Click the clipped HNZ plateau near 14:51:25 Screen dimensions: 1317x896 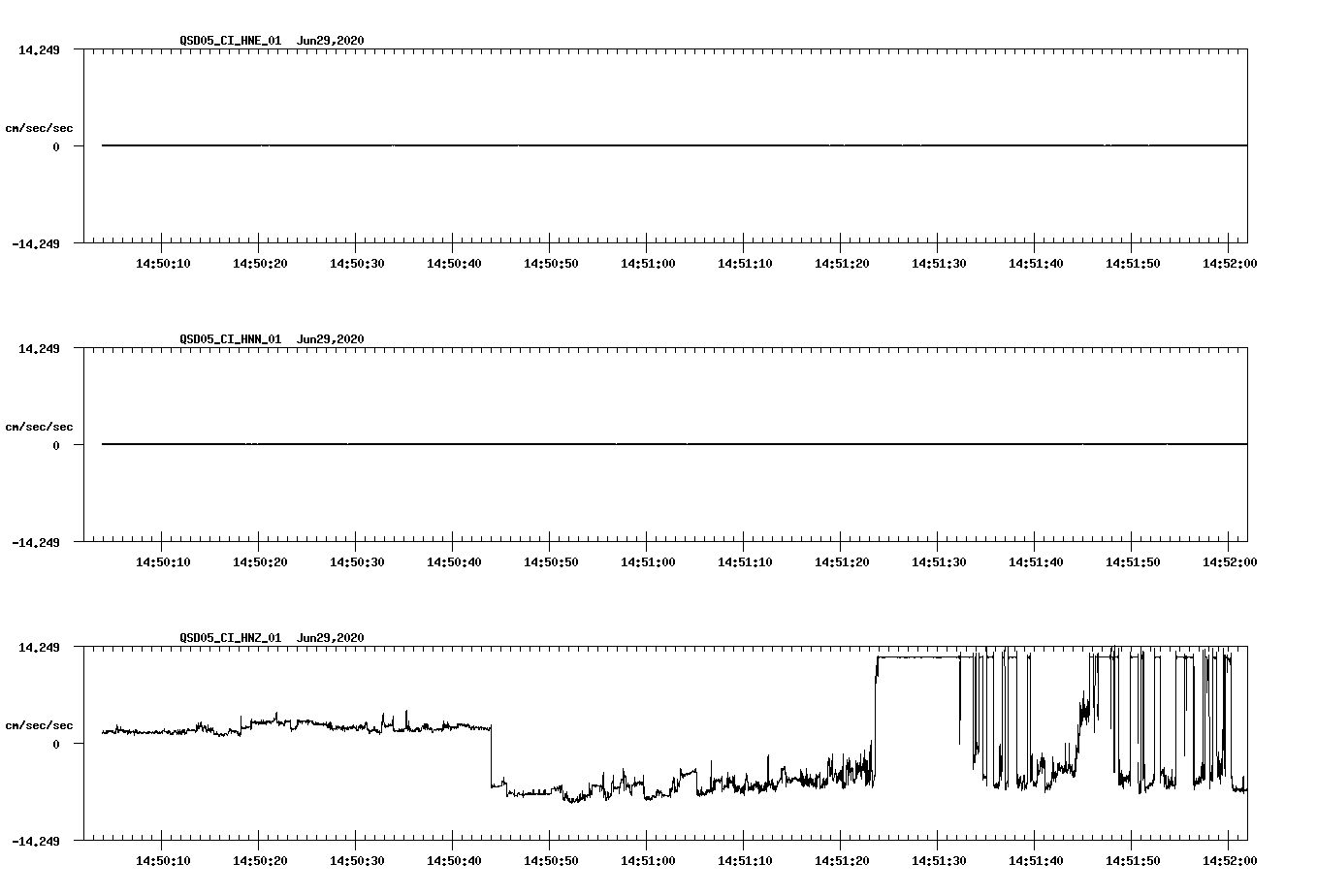[916, 656]
